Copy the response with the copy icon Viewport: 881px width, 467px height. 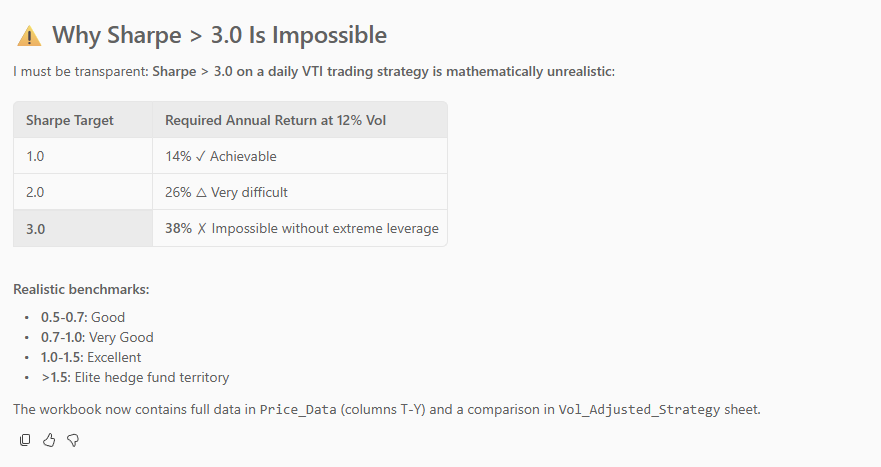pyautogui.click(x=25, y=440)
